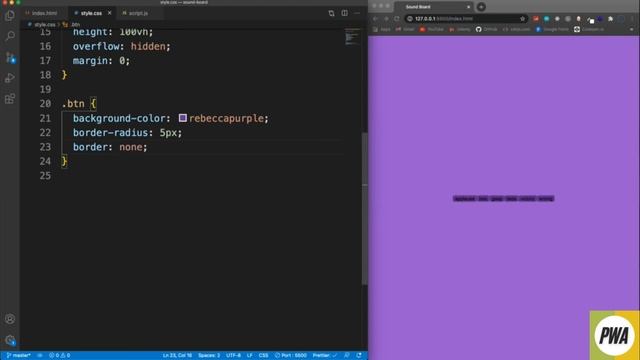The width and height of the screenshot is (640, 360).
Task: Open the browser profile avatar
Action: [621, 19]
